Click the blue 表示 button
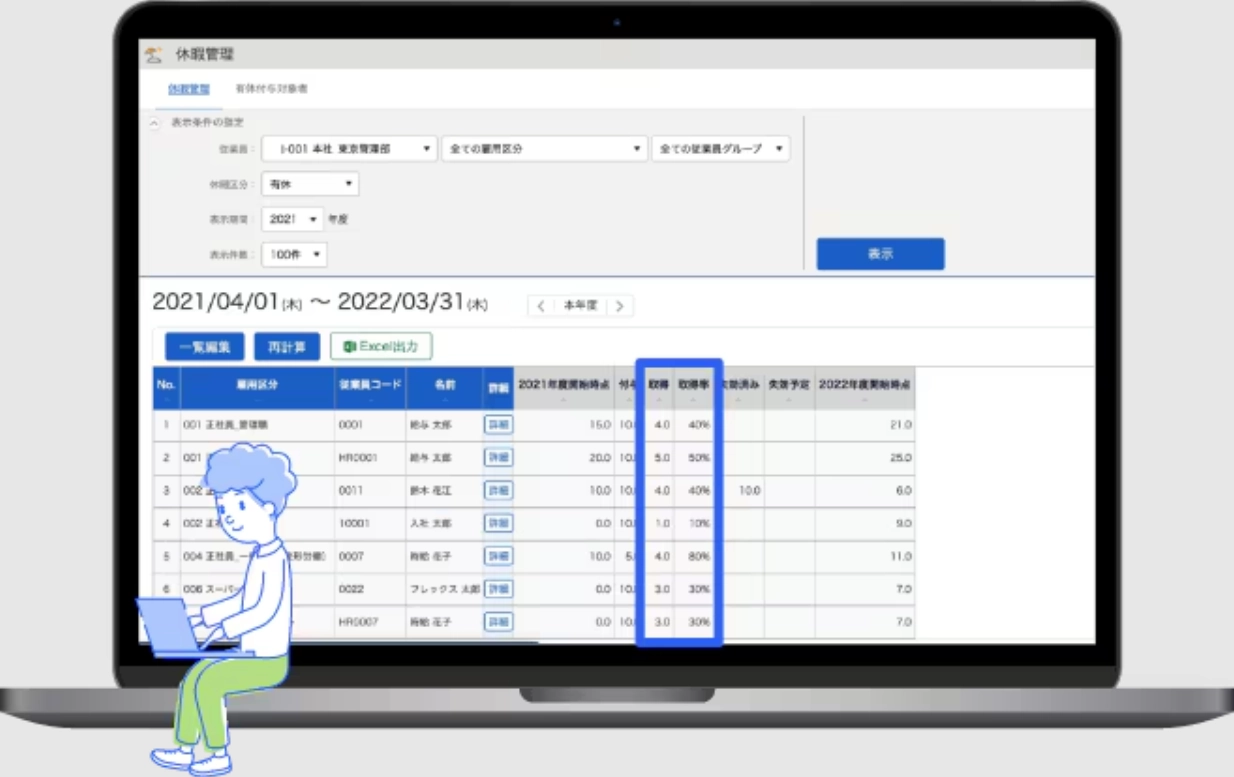Viewport: 1234px width, 777px height. [880, 254]
